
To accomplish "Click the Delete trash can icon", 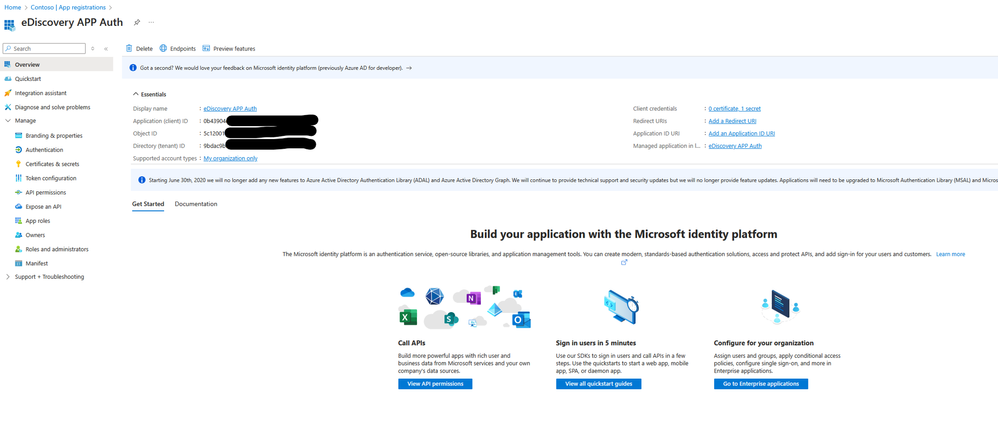I will [129, 48].
